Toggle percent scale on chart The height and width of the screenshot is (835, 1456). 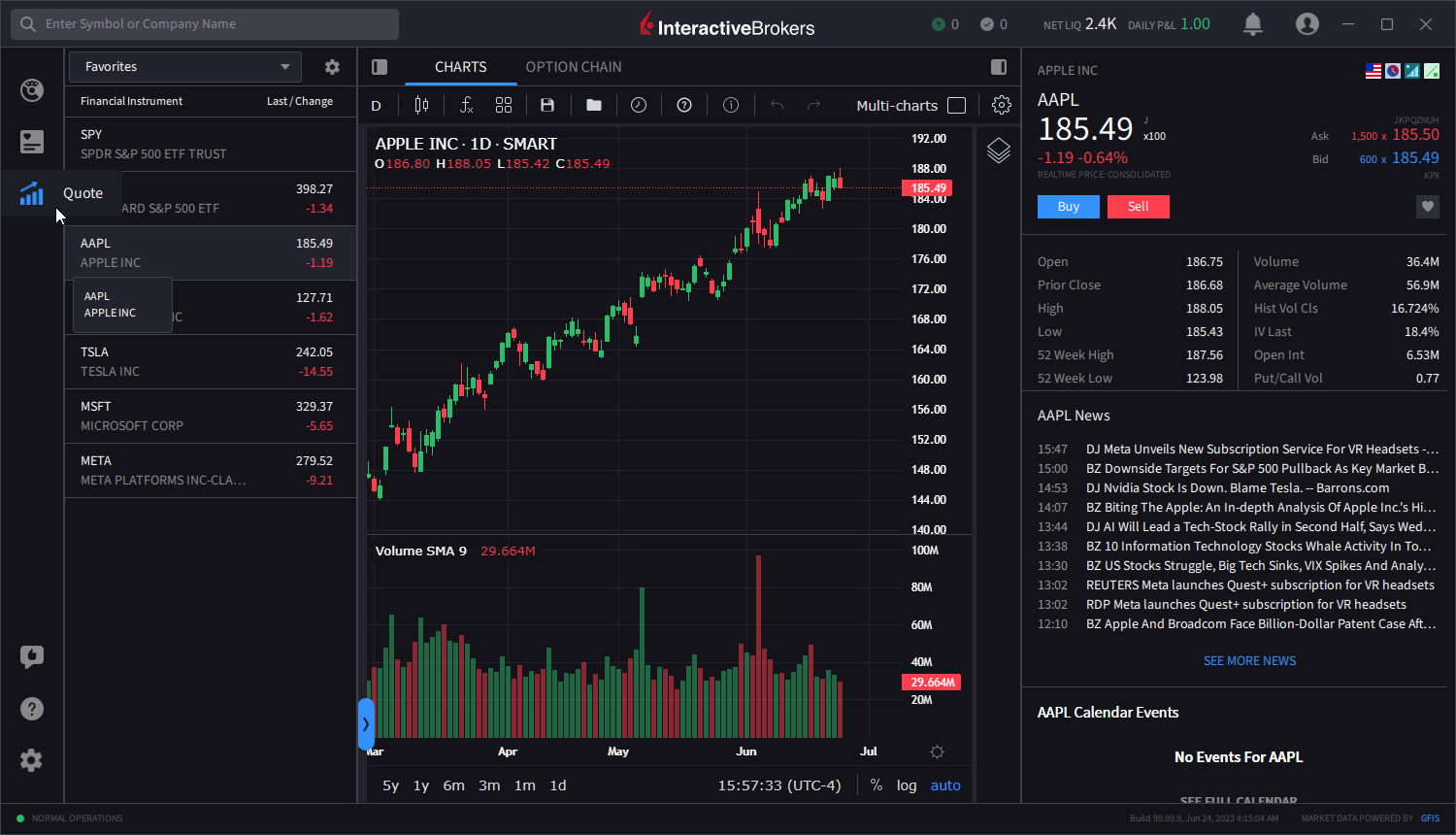(877, 785)
